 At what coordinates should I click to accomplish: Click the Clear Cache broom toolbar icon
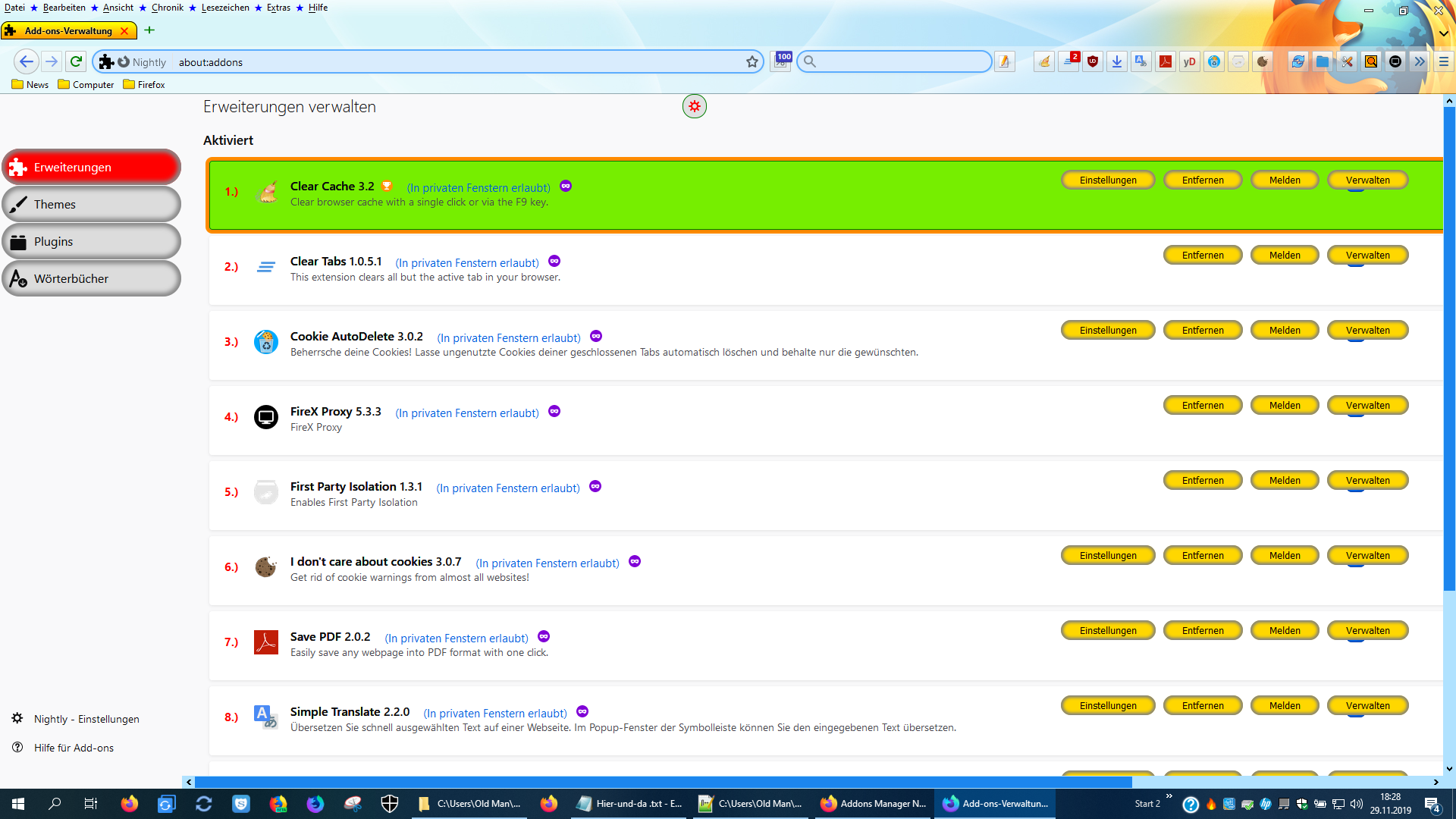tap(1044, 62)
